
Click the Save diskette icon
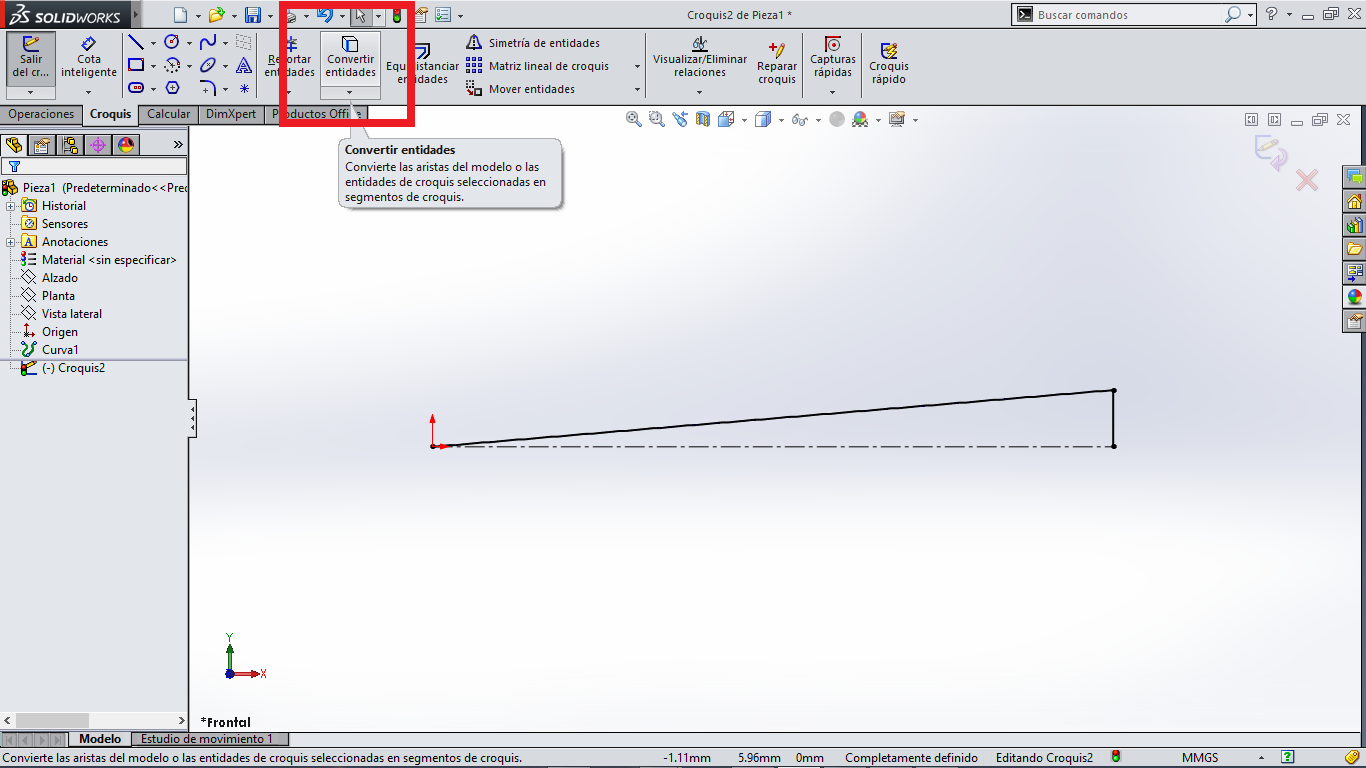[x=252, y=15]
